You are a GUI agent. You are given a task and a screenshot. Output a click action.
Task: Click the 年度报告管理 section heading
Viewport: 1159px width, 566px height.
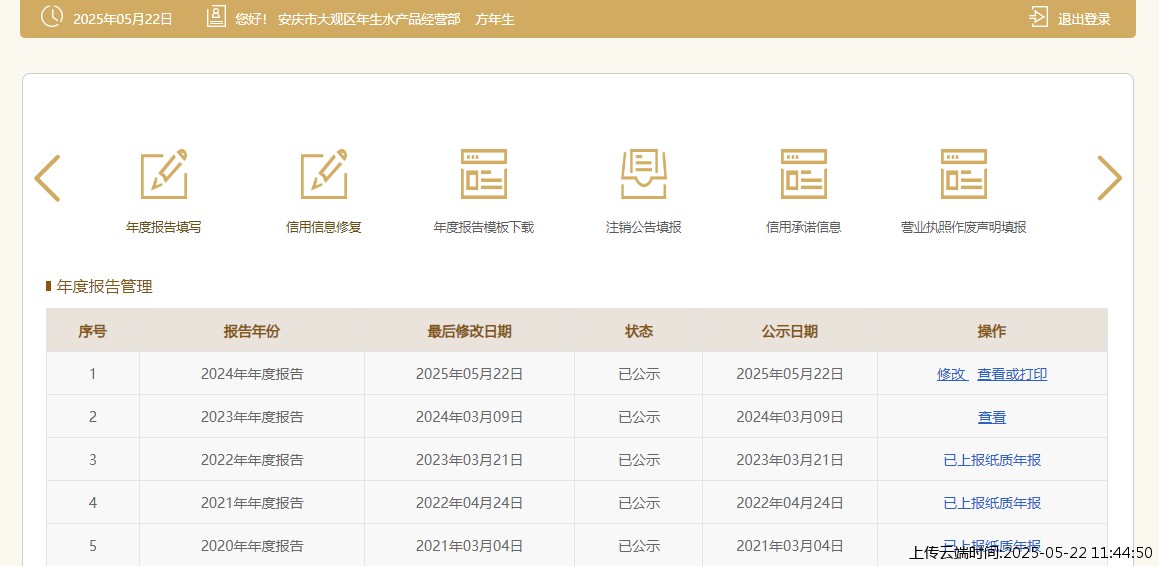tap(104, 287)
